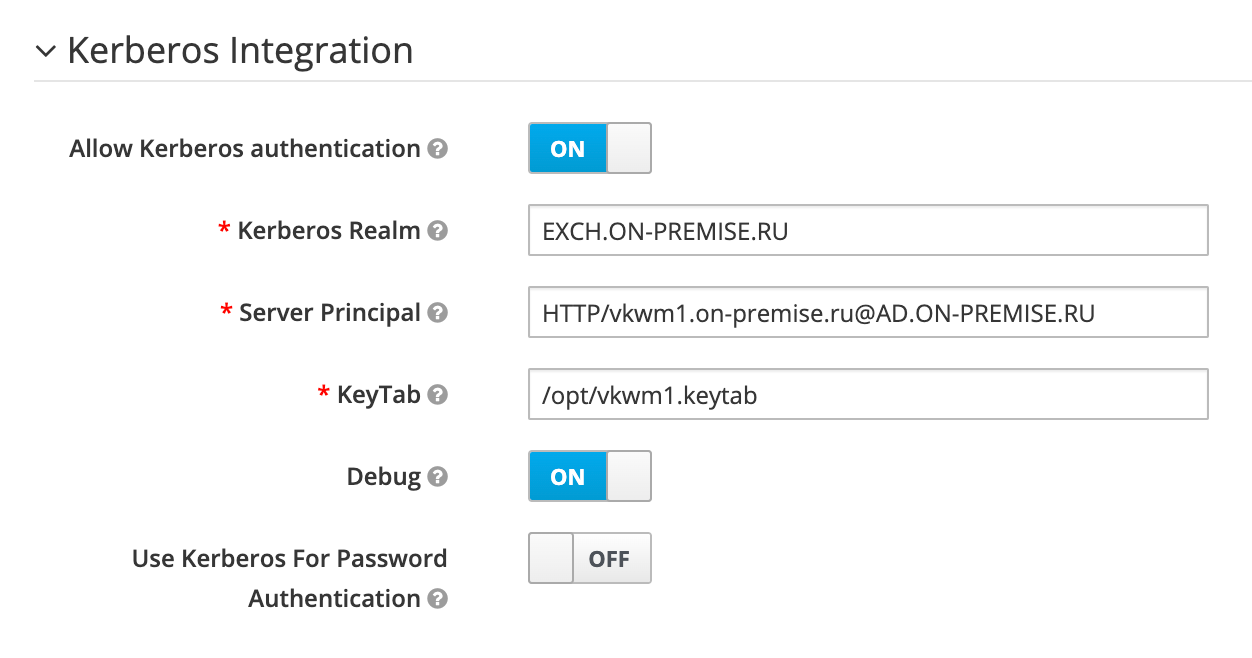Screen dimensions: 1252x658
Task: Open help tooltip icon for Server Principal
Action: (x=437, y=313)
